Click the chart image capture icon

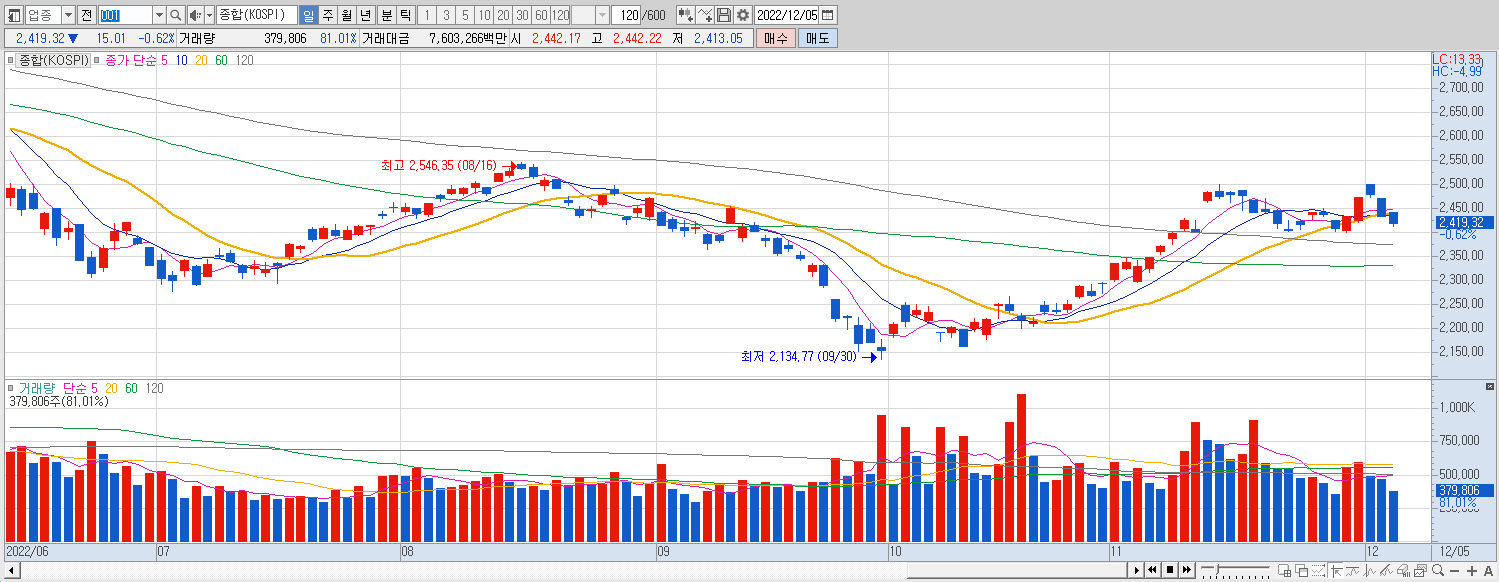(x=1421, y=571)
